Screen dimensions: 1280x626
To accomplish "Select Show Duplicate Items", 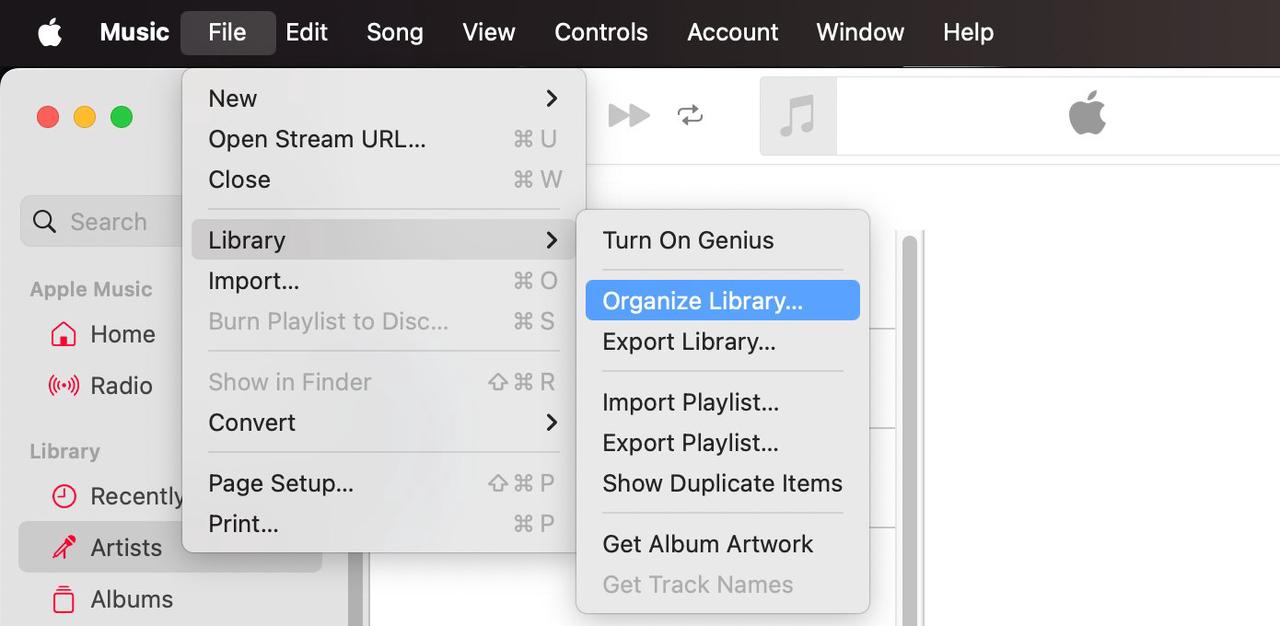I will [722, 483].
